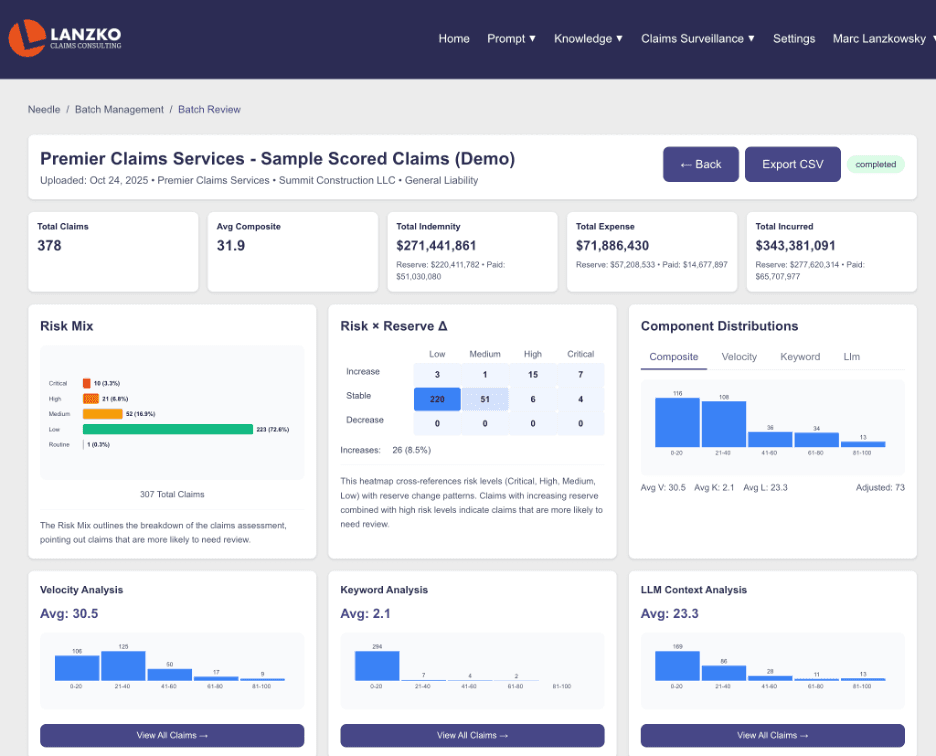View All Claims under Velocity Analysis
This screenshot has width=936, height=756.
click(171, 735)
